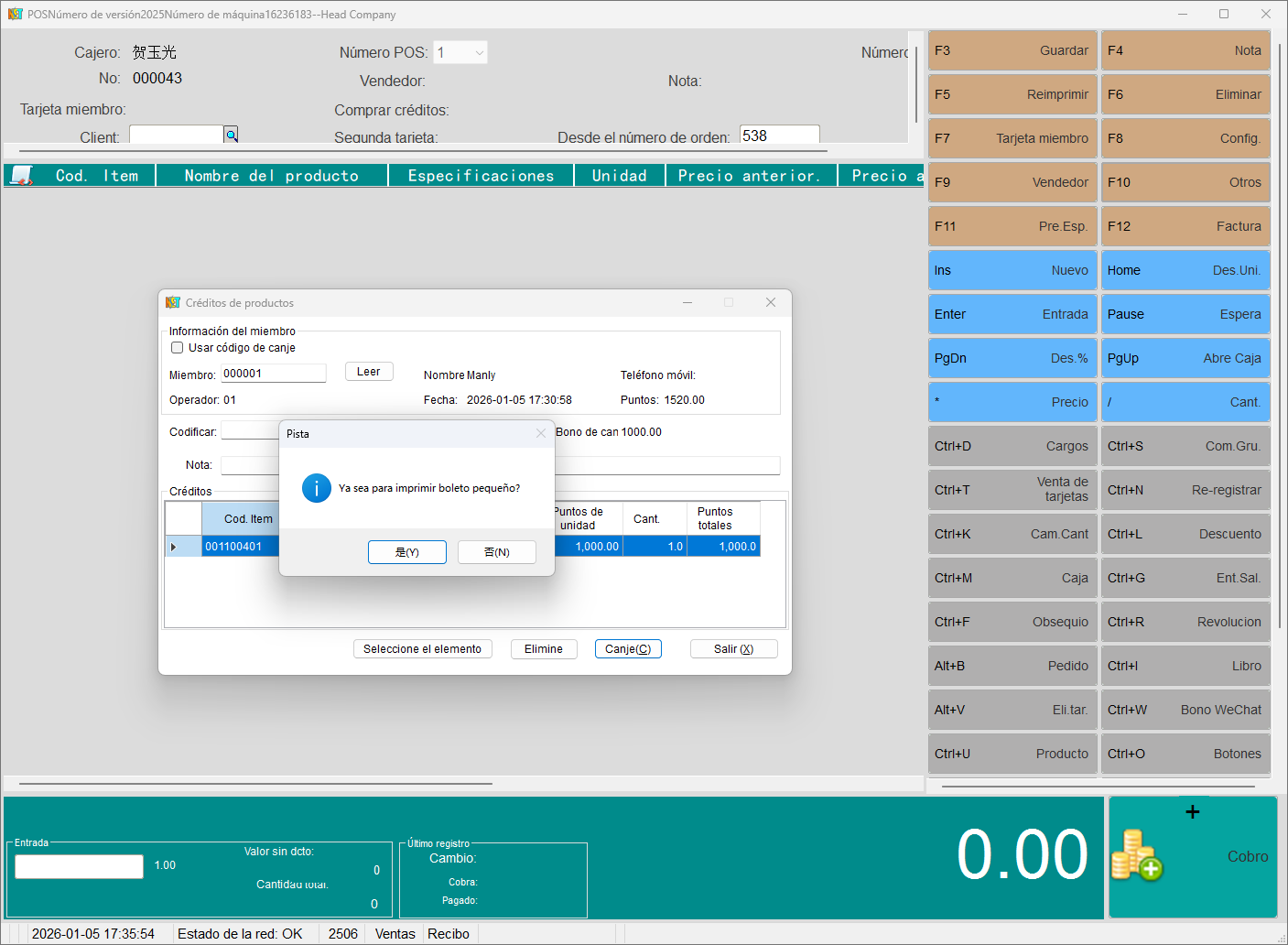Click the Ctrl+L Descuento button
This screenshot has height=945, width=1288.
click(1185, 534)
